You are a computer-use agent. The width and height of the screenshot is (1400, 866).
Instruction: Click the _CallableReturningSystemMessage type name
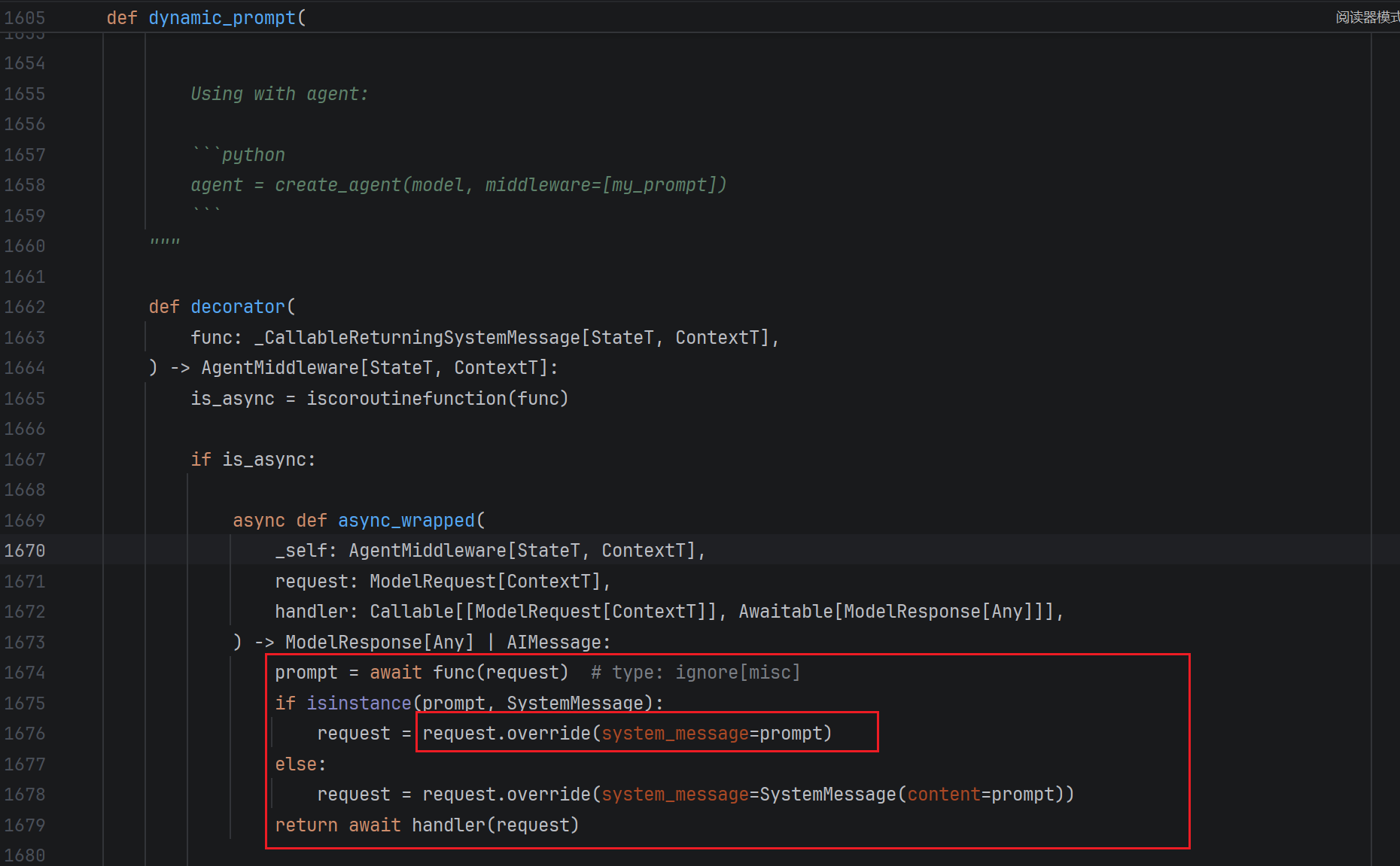tap(418, 338)
